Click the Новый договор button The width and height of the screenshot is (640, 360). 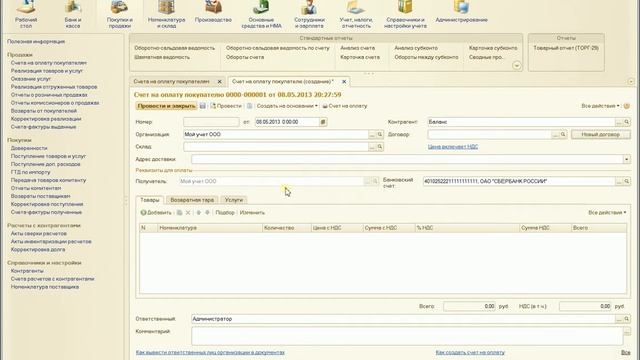tap(600, 134)
